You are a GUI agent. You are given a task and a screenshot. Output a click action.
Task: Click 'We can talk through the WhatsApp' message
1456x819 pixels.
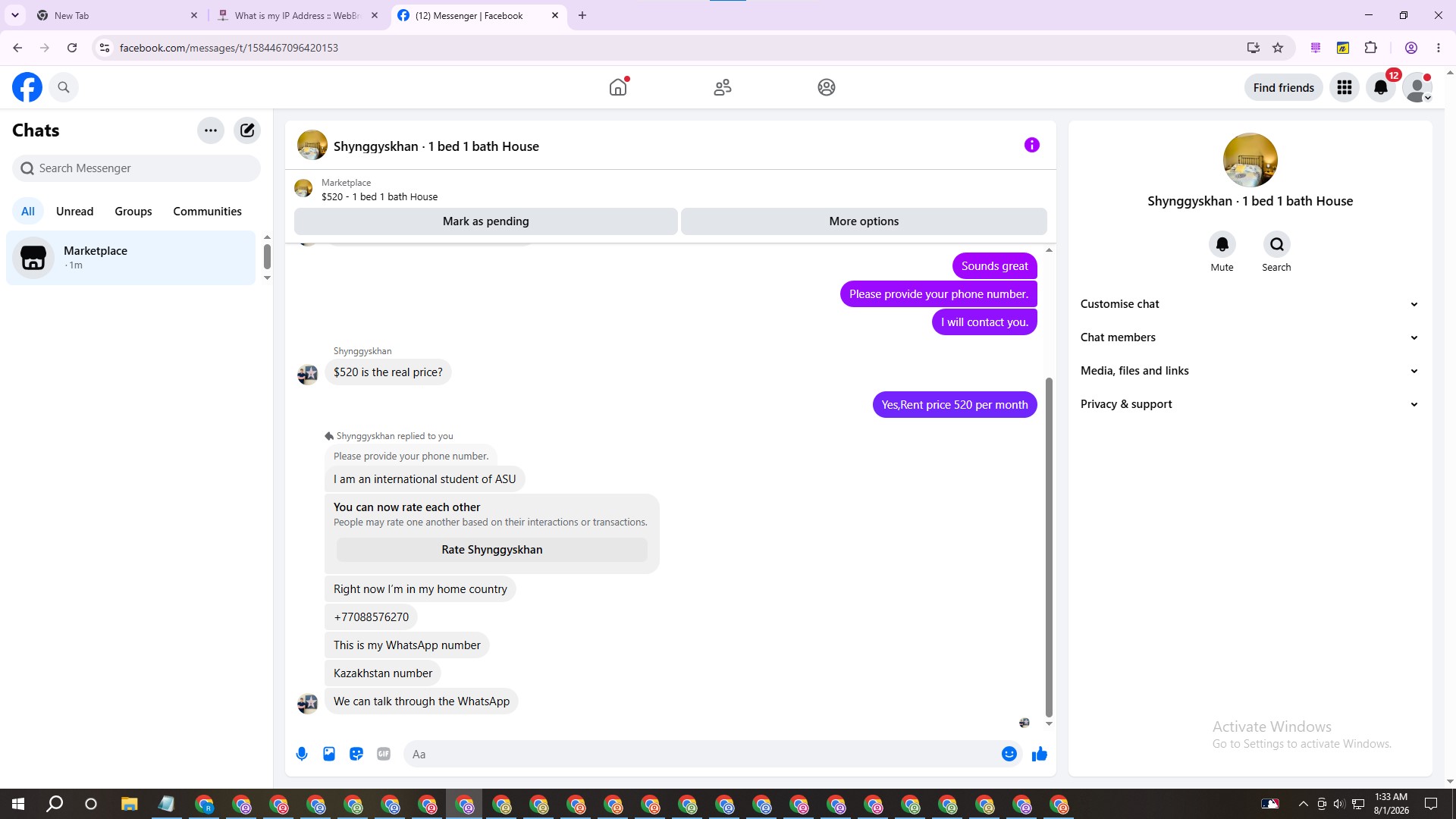click(422, 701)
